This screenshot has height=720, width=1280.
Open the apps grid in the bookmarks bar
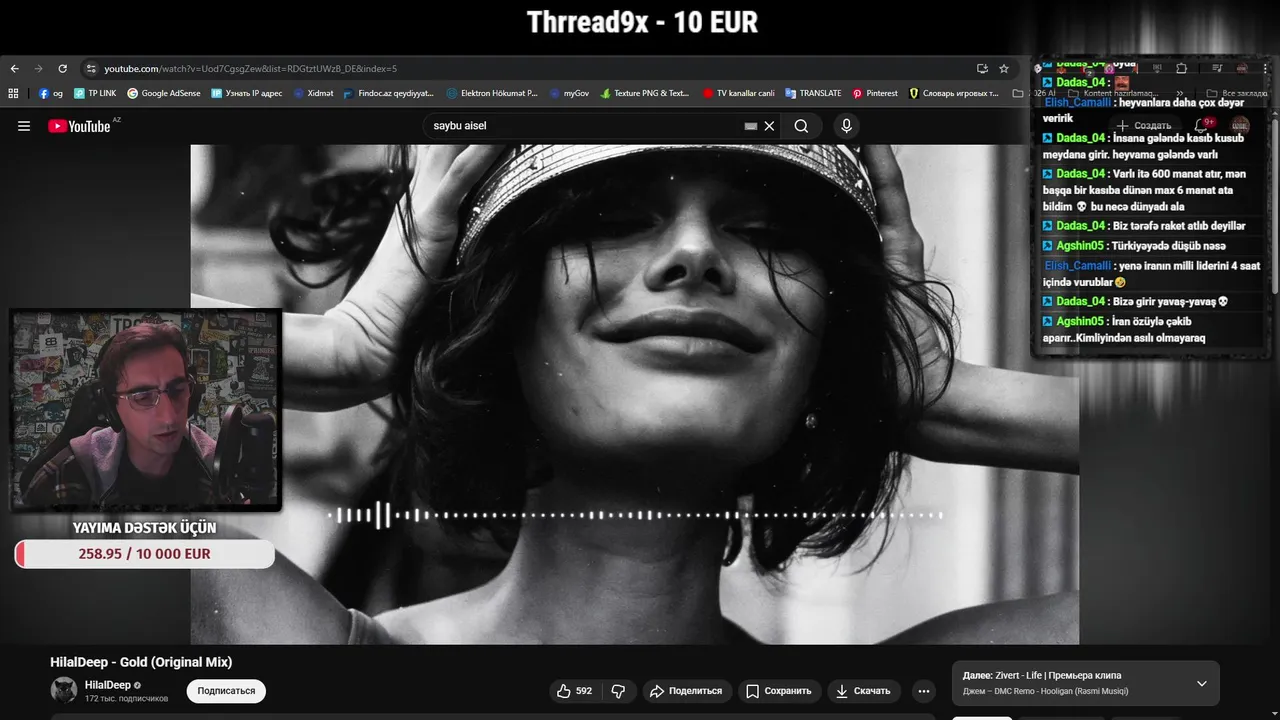[x=13, y=93]
